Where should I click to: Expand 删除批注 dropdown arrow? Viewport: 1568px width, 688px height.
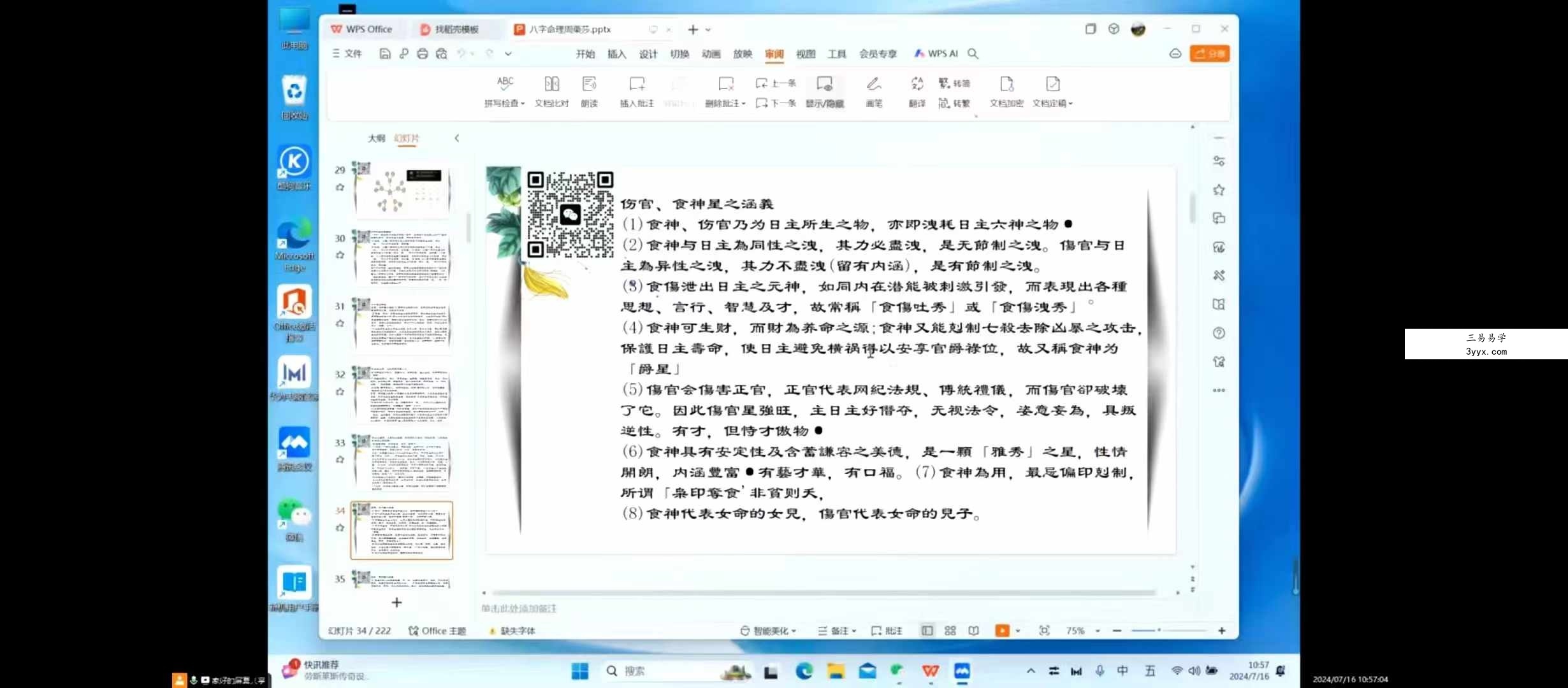coord(743,104)
